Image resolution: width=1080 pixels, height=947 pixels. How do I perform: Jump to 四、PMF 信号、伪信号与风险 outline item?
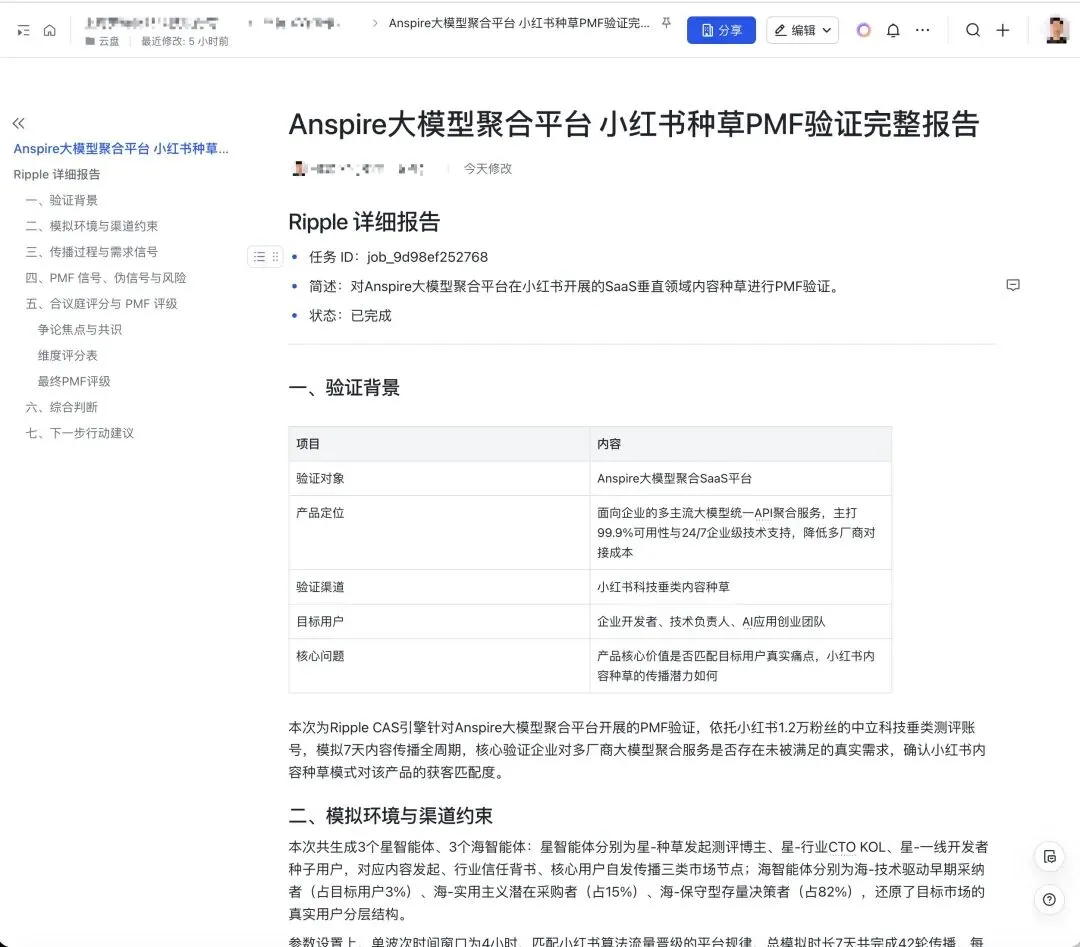pyautogui.click(x=106, y=278)
